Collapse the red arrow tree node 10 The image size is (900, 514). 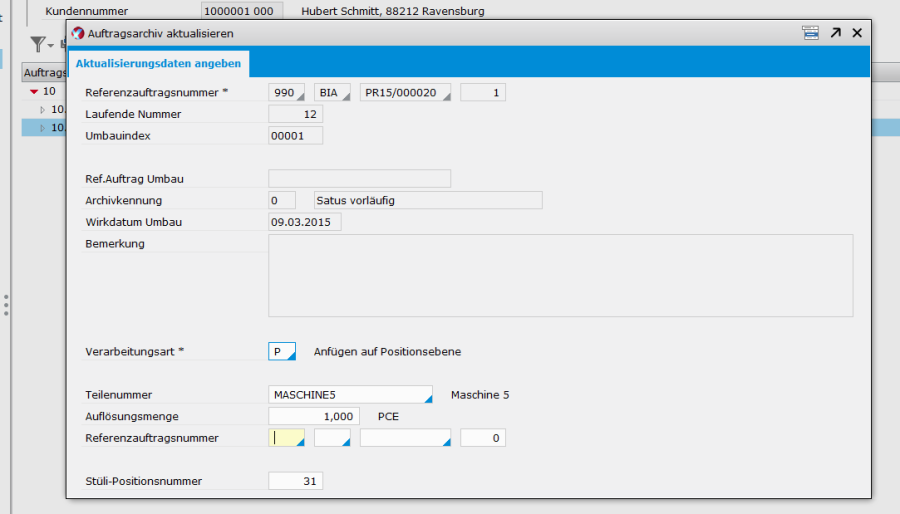click(34, 91)
